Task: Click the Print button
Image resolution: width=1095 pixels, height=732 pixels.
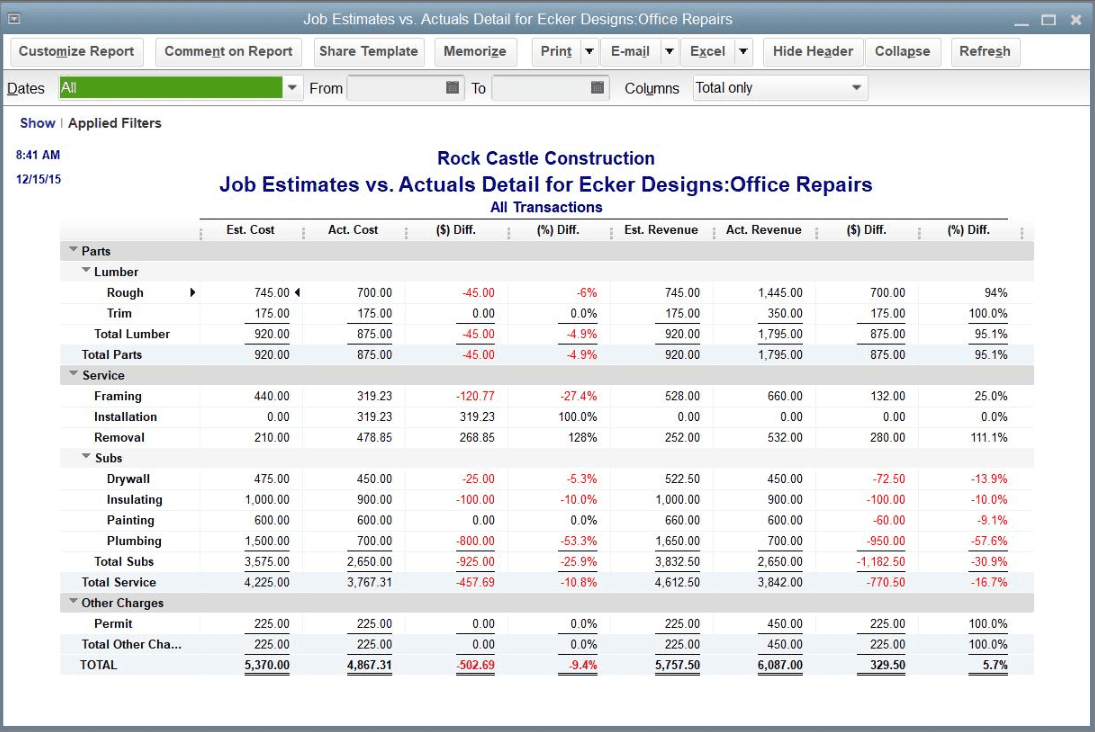Action: 556,52
